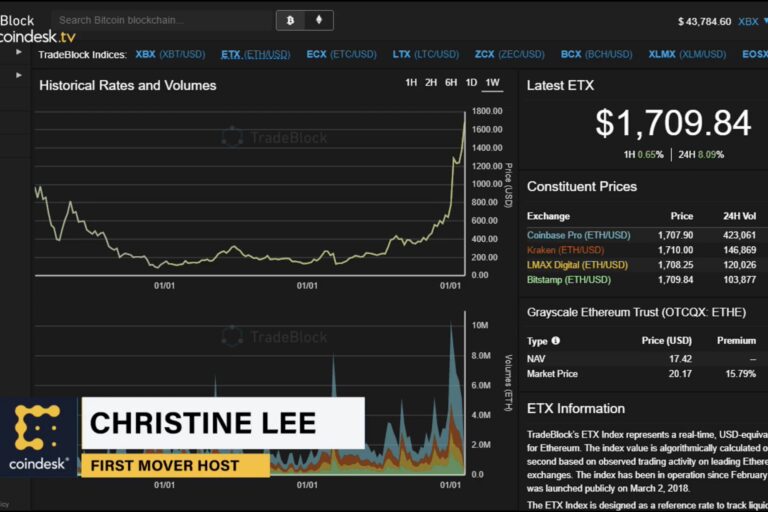The height and width of the screenshot is (512, 768).
Task: Click the coindesk logo in the overlay
Action: [x=39, y=437]
